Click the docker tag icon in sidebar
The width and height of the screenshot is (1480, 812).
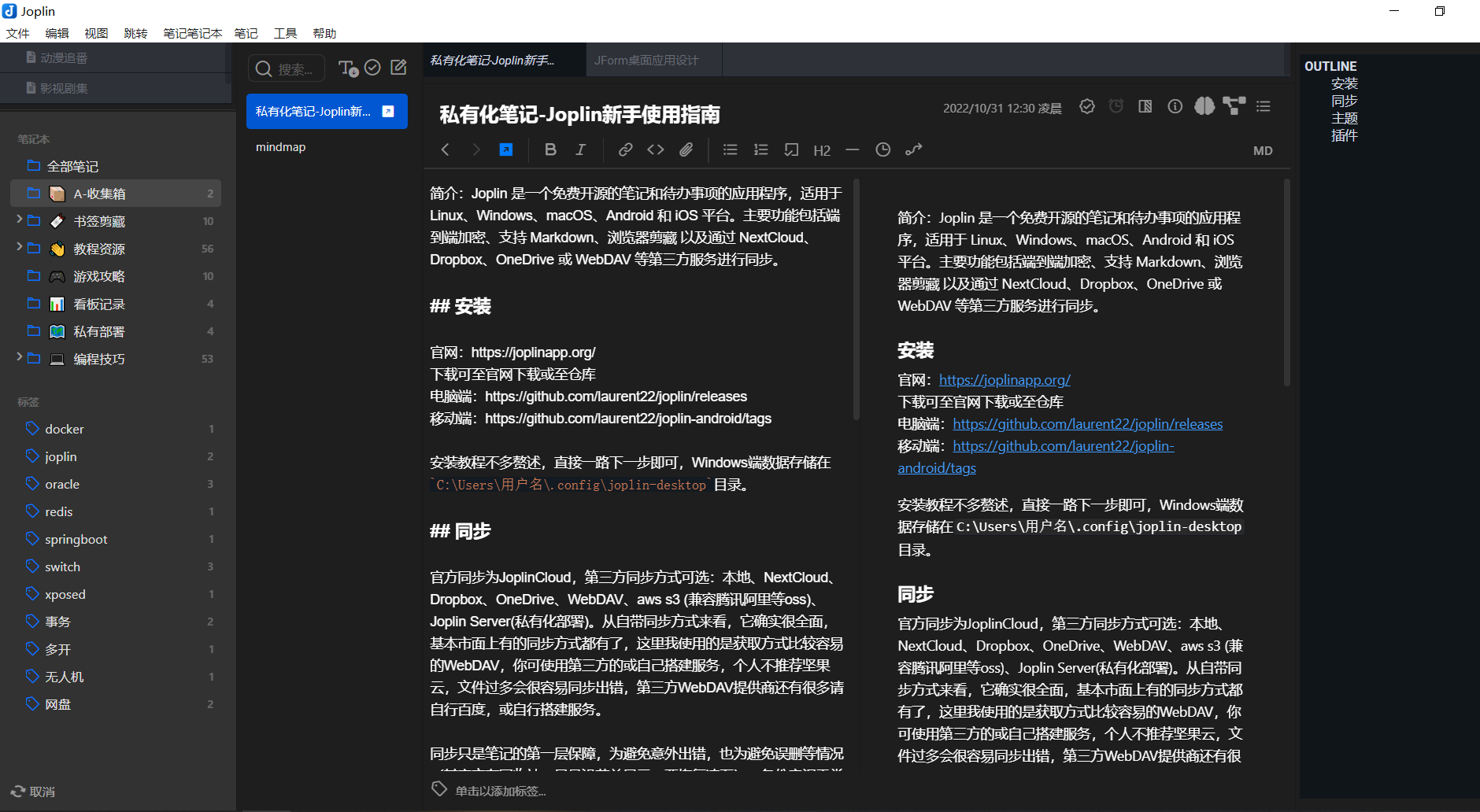pos(32,428)
